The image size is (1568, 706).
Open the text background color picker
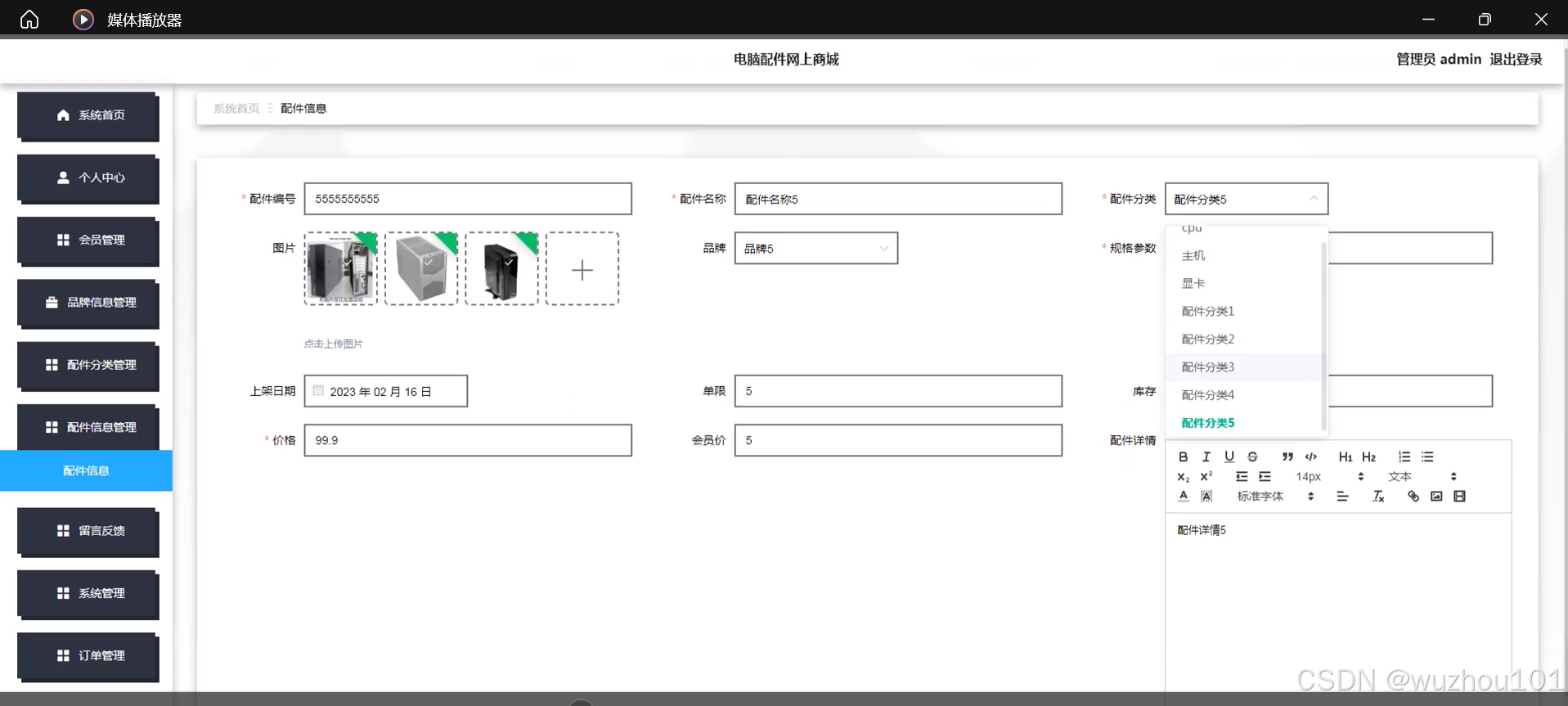(1206, 496)
